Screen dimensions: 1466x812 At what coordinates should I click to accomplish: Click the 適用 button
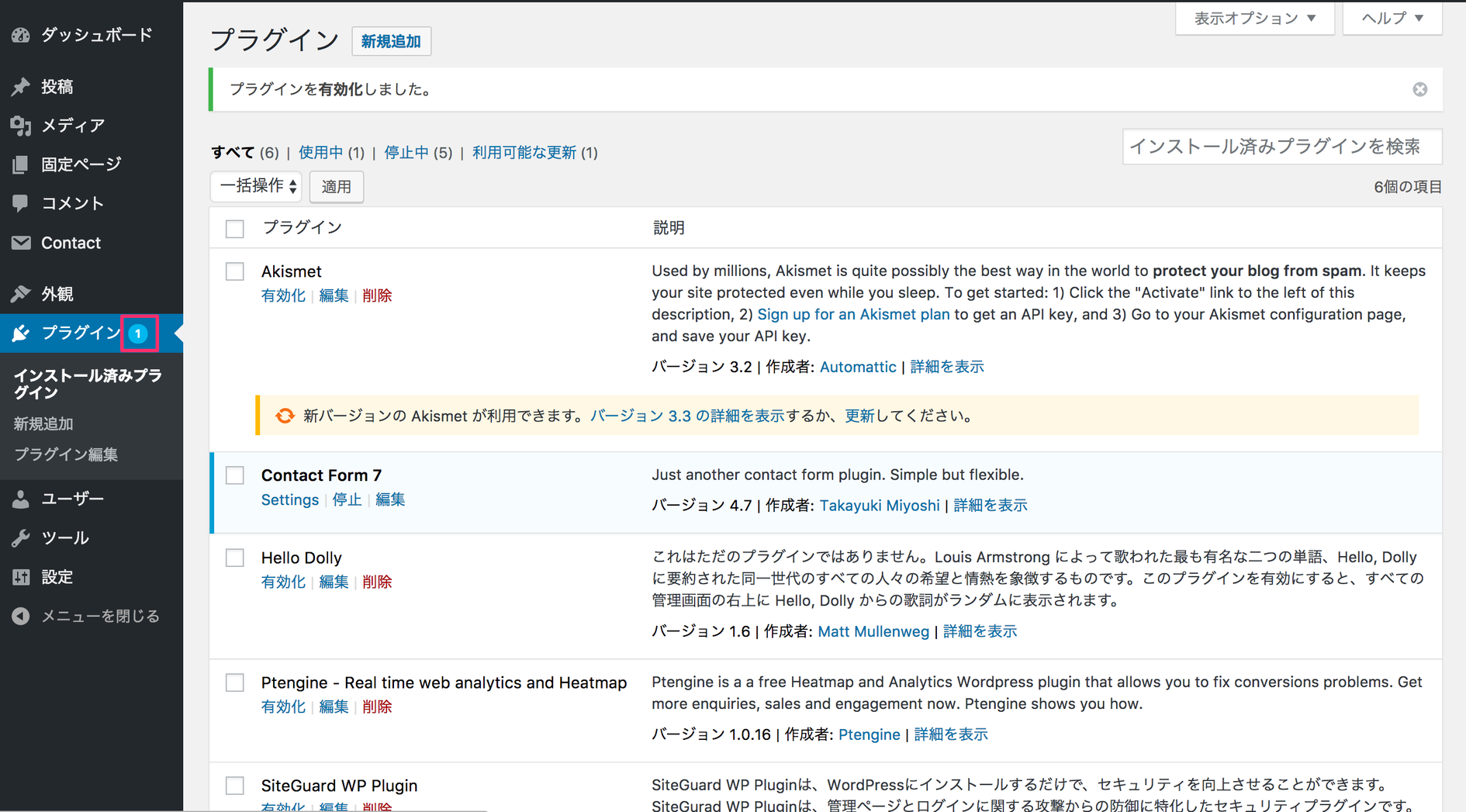(x=337, y=186)
